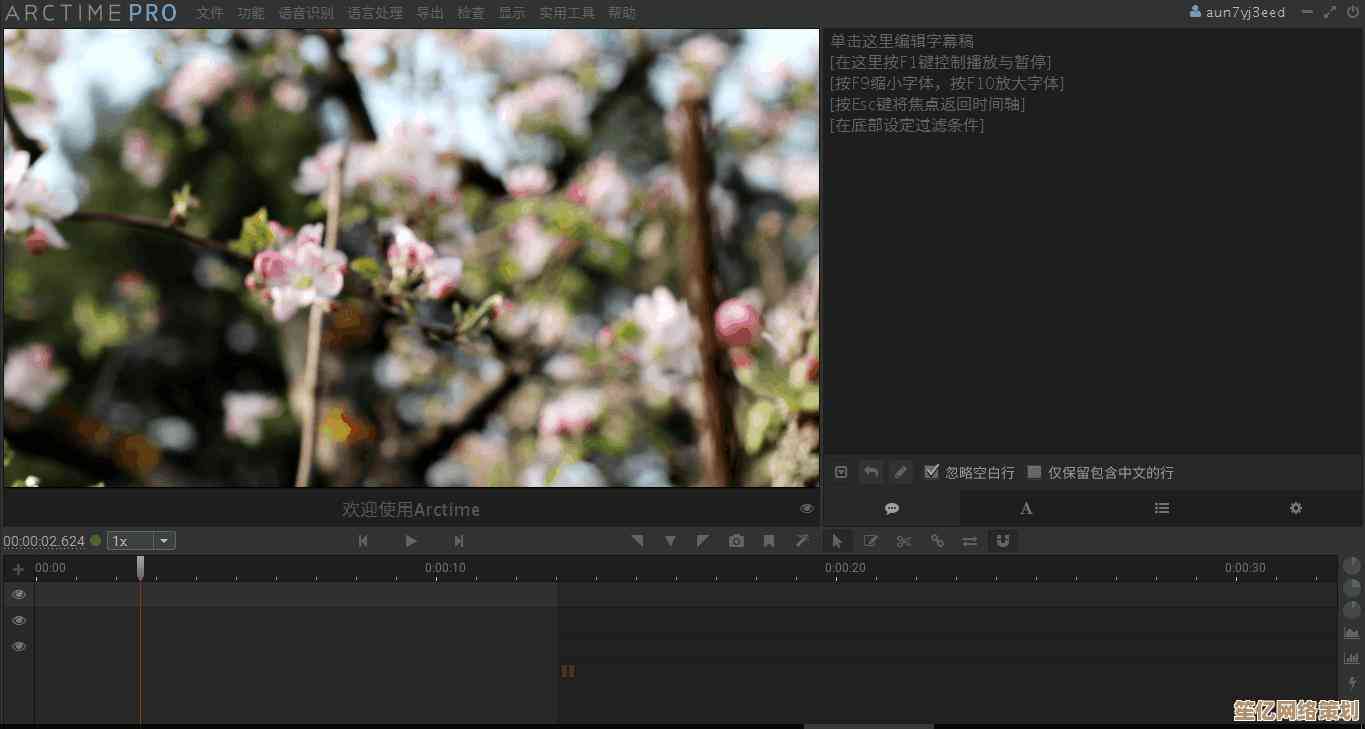Screen dimensions: 1365x729
Task: Switch to the font style 'A' tab
Action: [1026, 508]
